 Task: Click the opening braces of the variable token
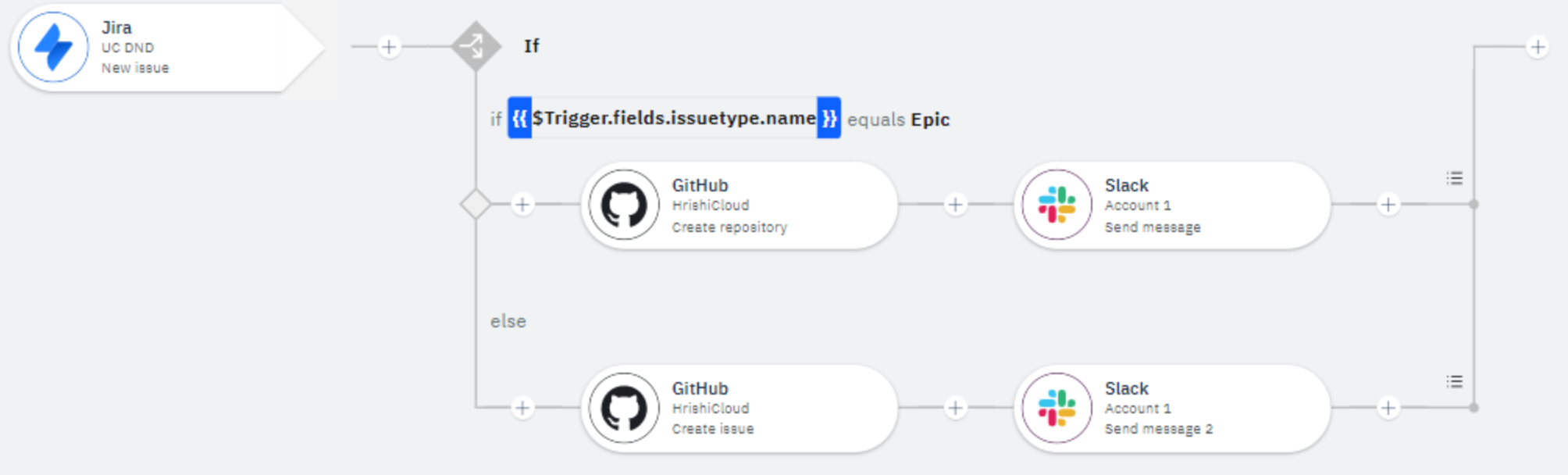point(519,119)
